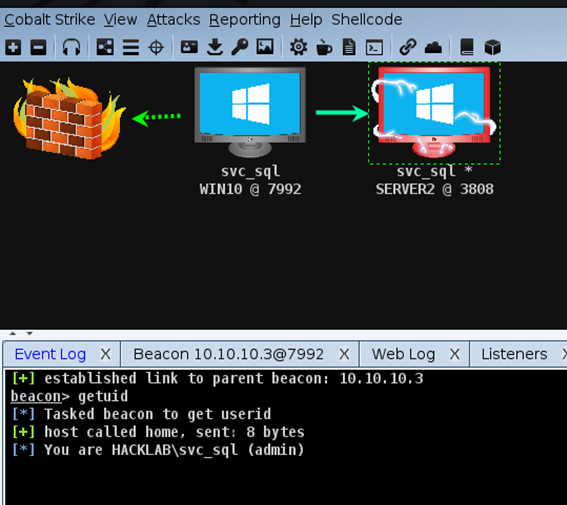Open credentials via ID card icon
This screenshot has width=567, height=505.
point(189,47)
